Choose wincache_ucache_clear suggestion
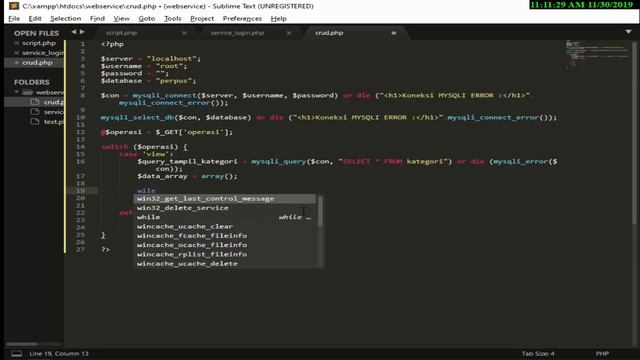This screenshot has height=360, width=640. coord(225,227)
